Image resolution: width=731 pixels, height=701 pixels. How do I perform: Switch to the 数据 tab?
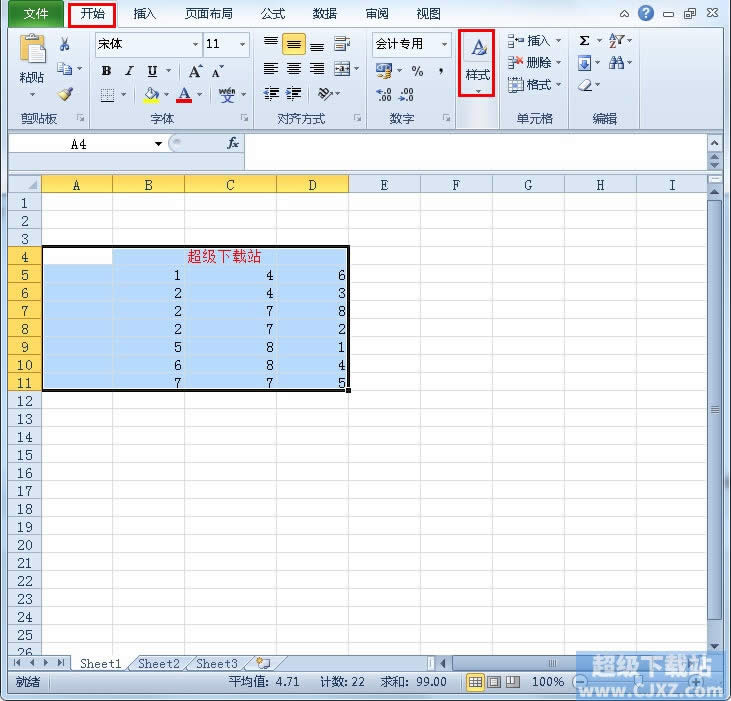click(x=324, y=14)
